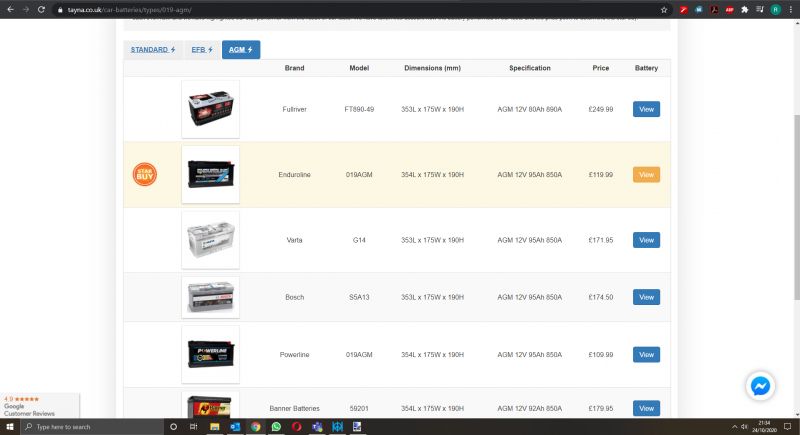Open the Chrome profile avatar
The width and height of the screenshot is (800, 435).
[776, 10]
